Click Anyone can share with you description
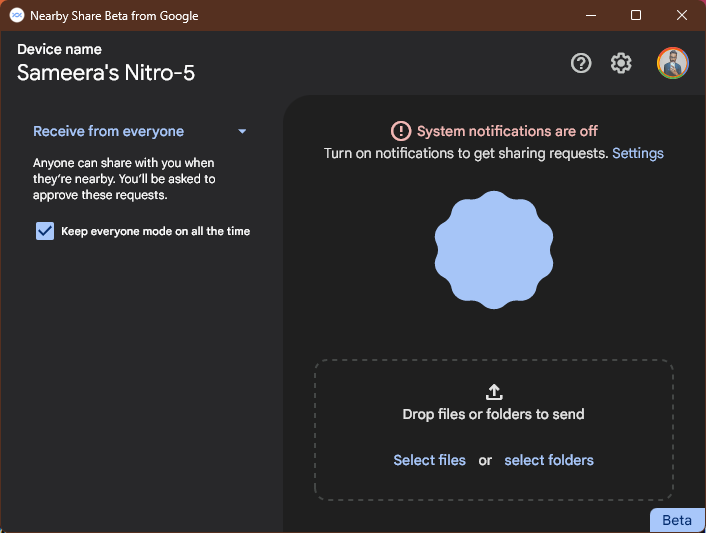This screenshot has width=706, height=533. [124, 179]
